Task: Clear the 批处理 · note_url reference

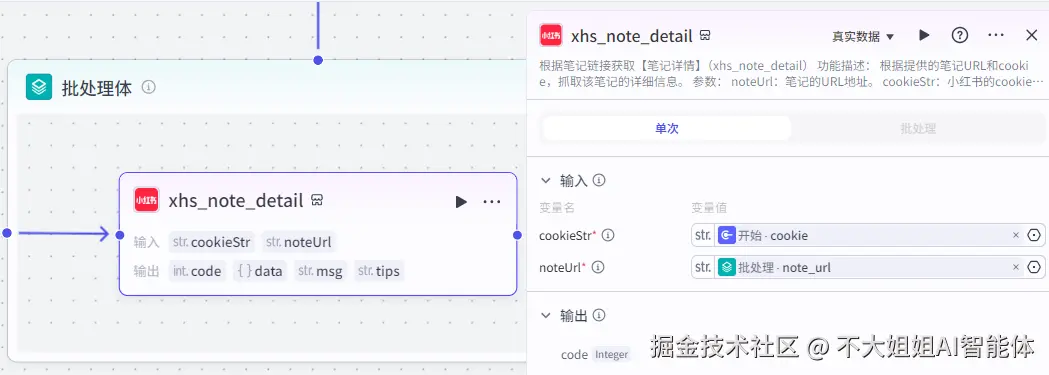Action: pos(1016,267)
